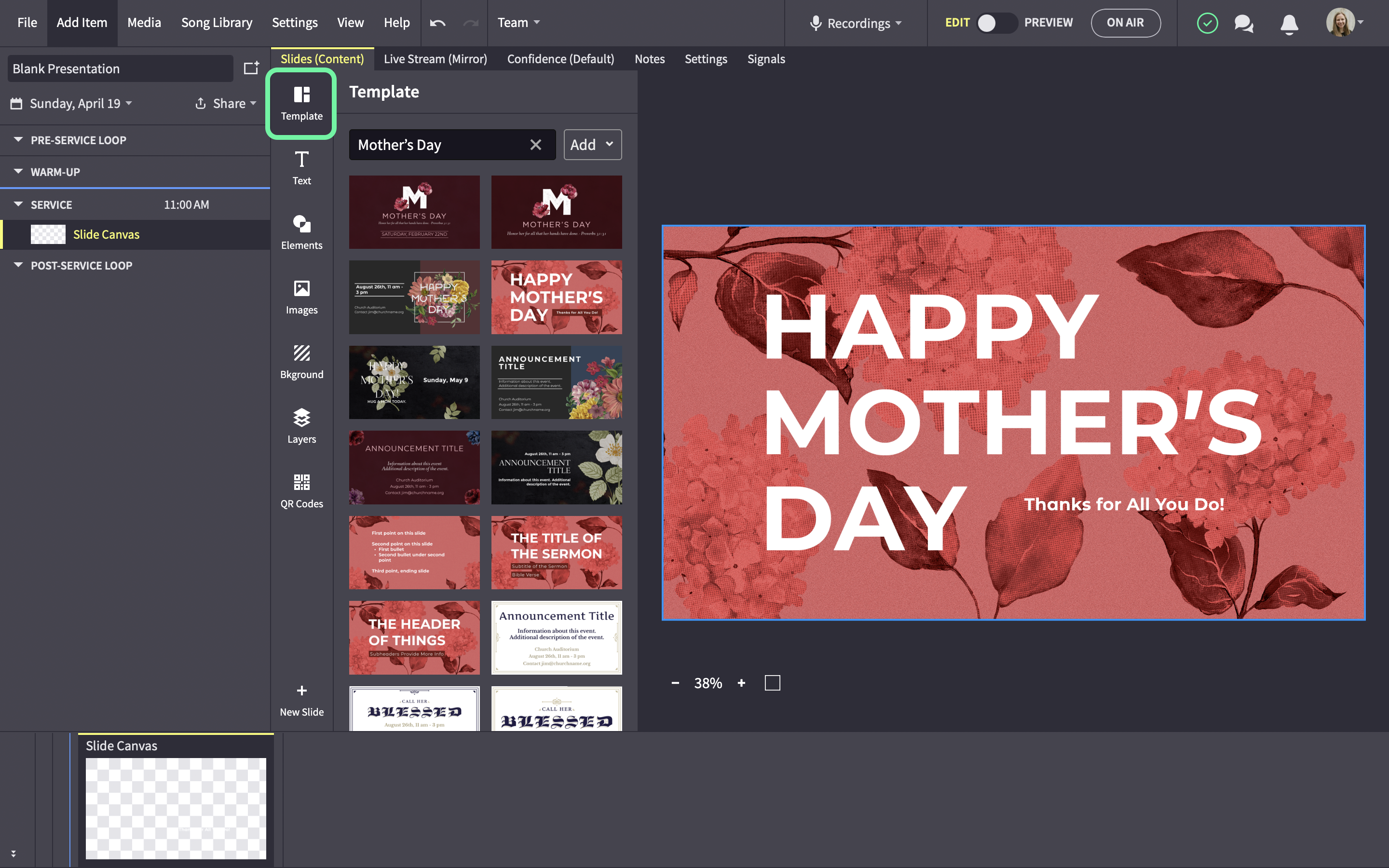Image resolution: width=1389 pixels, height=868 pixels.
Task: Click the undo arrow icon
Action: point(438,23)
